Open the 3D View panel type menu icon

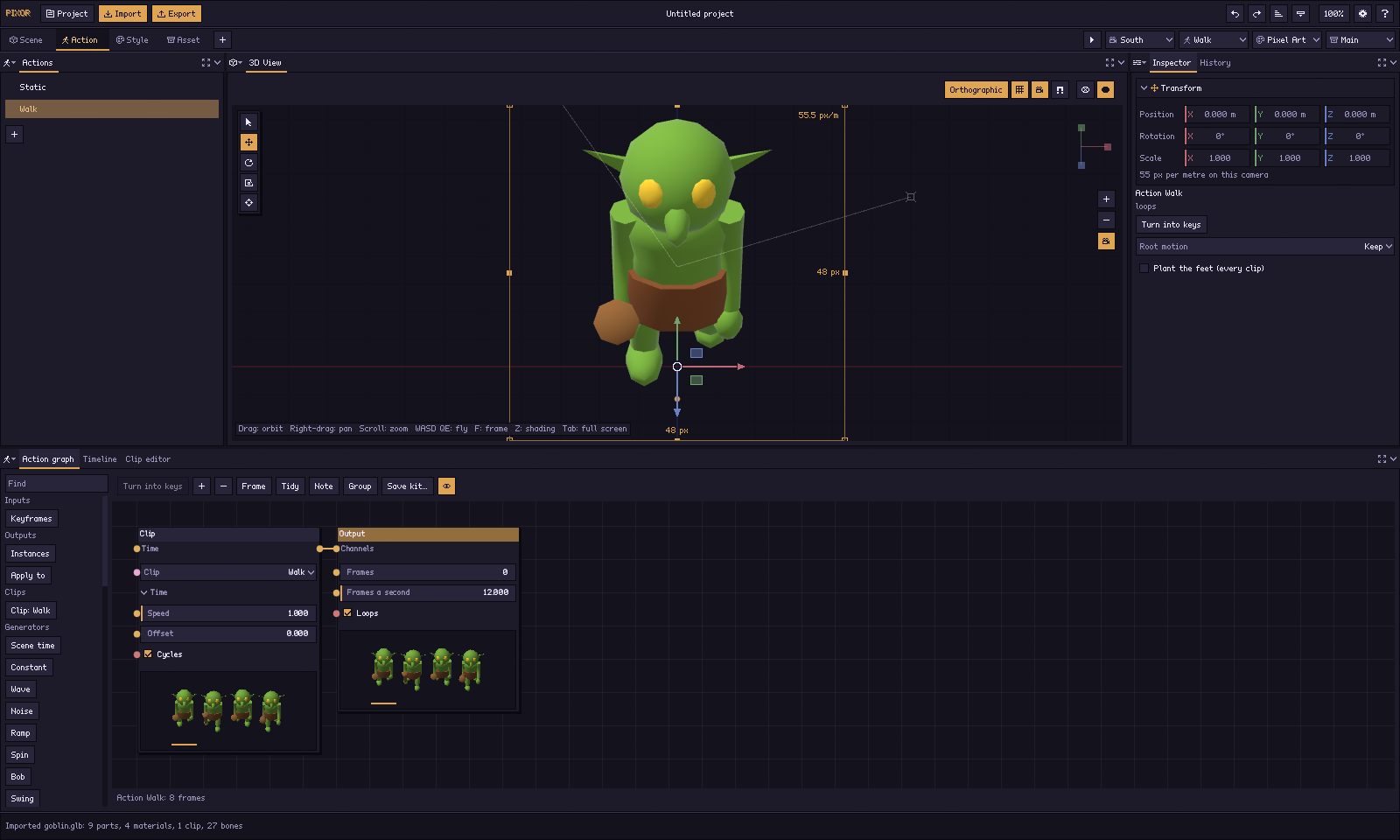[235, 63]
